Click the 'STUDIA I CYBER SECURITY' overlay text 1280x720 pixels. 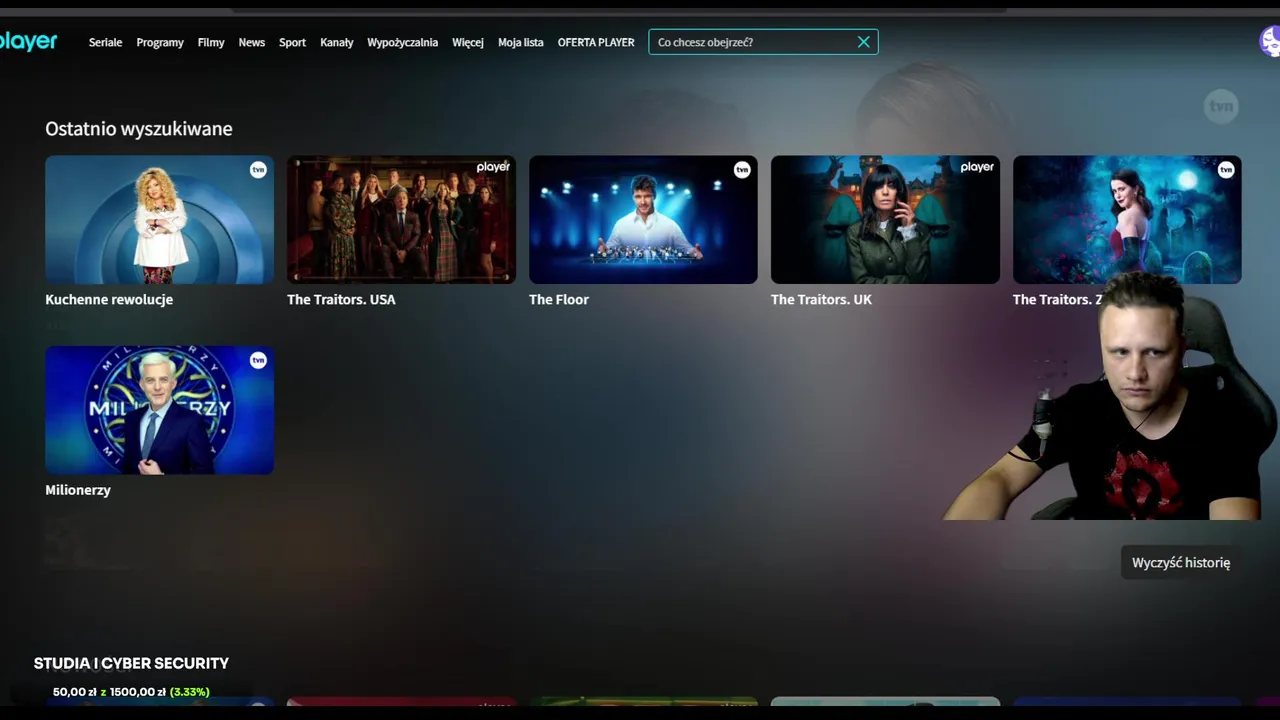pyautogui.click(x=131, y=663)
